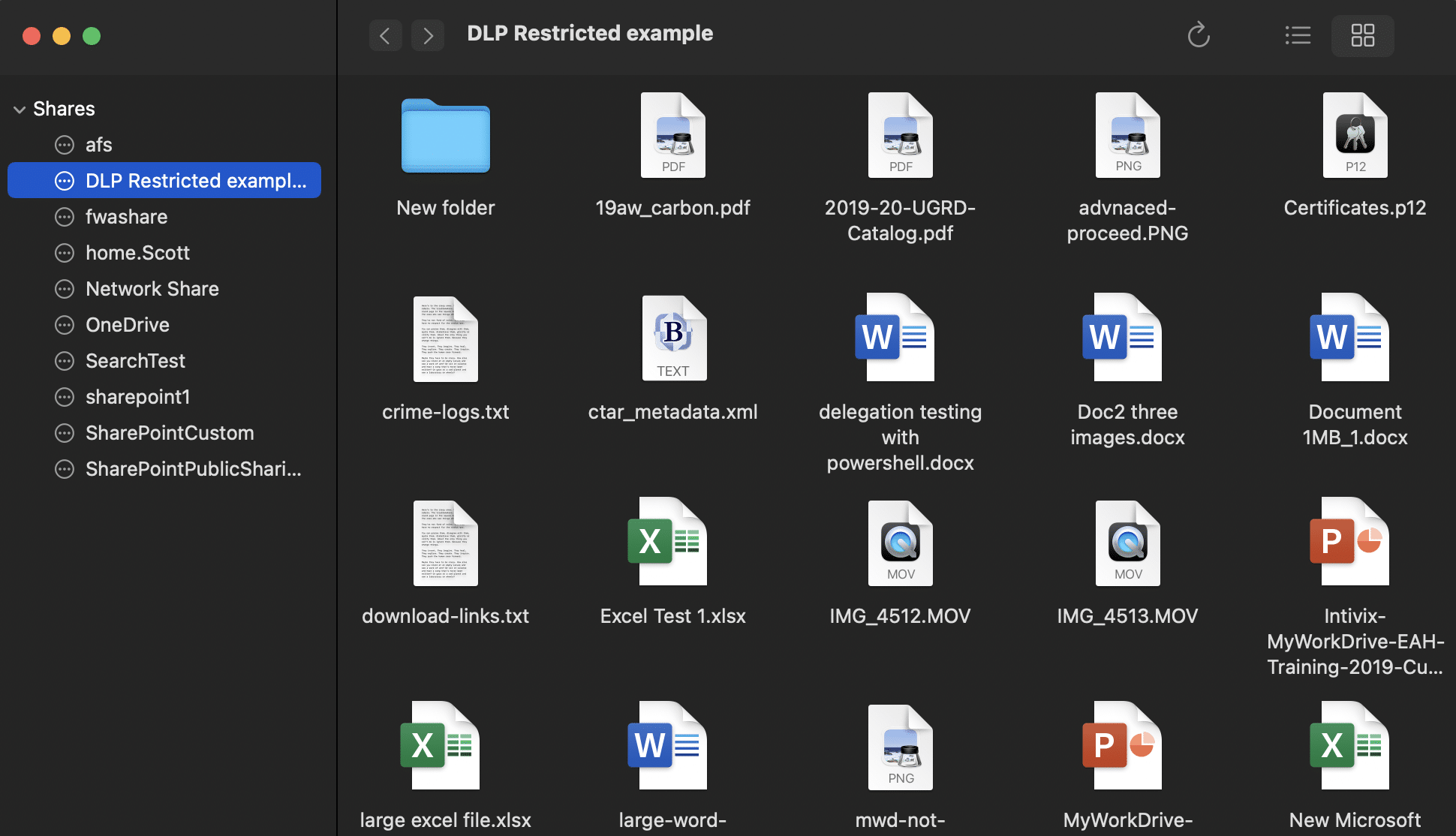The image size is (1456, 836).
Task: Go back with the left arrow
Action: tap(385, 35)
